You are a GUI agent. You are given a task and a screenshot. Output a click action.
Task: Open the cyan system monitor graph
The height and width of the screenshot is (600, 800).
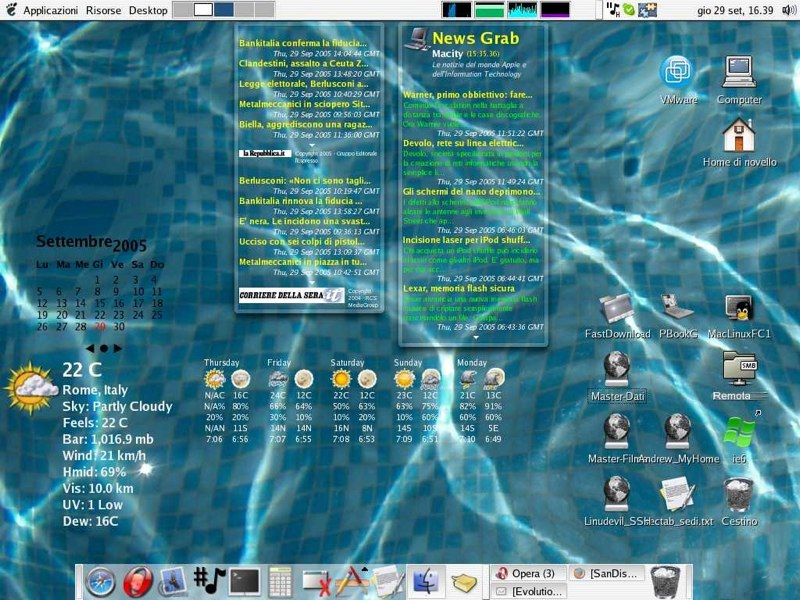pyautogui.click(x=522, y=10)
